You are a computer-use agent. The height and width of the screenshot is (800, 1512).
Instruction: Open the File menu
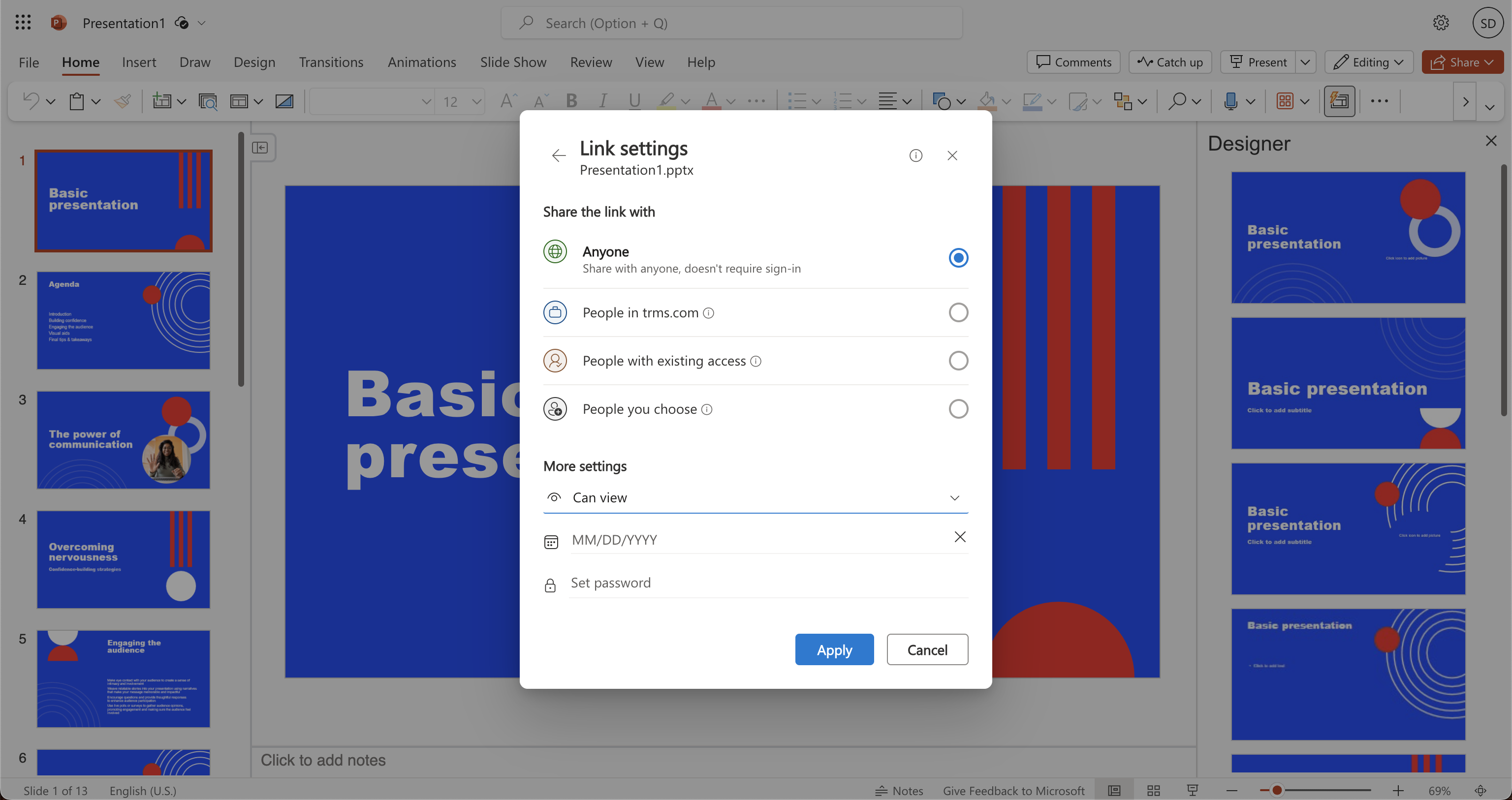point(29,62)
